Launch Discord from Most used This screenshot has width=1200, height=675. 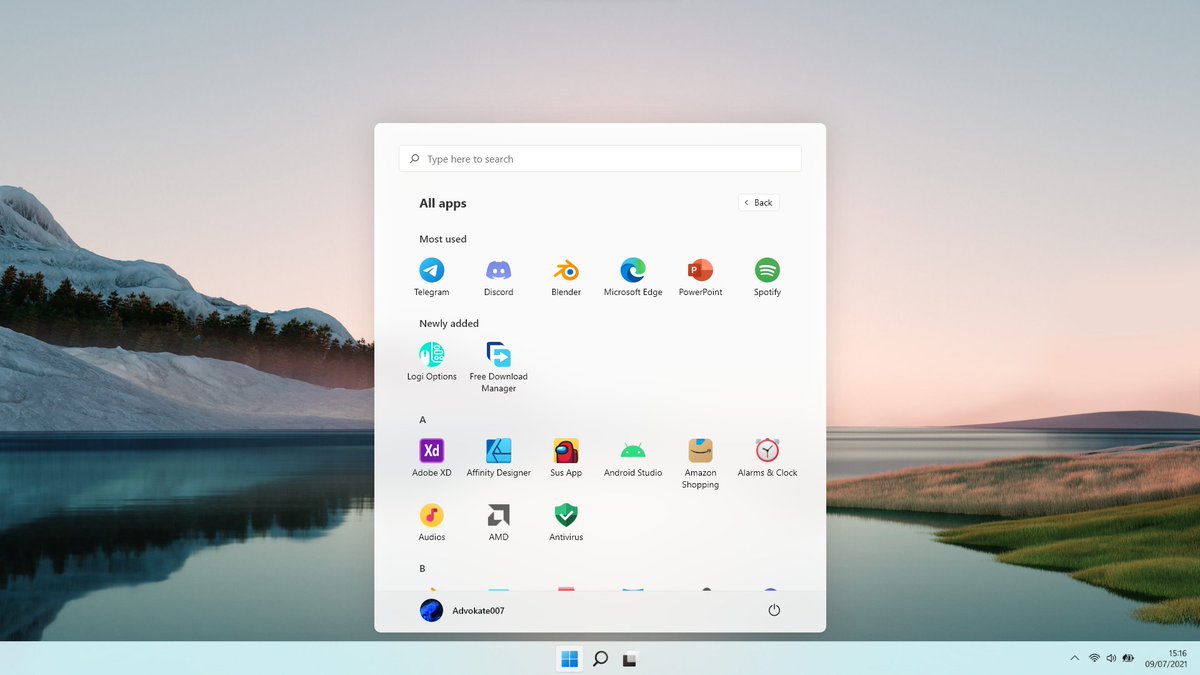pos(498,277)
